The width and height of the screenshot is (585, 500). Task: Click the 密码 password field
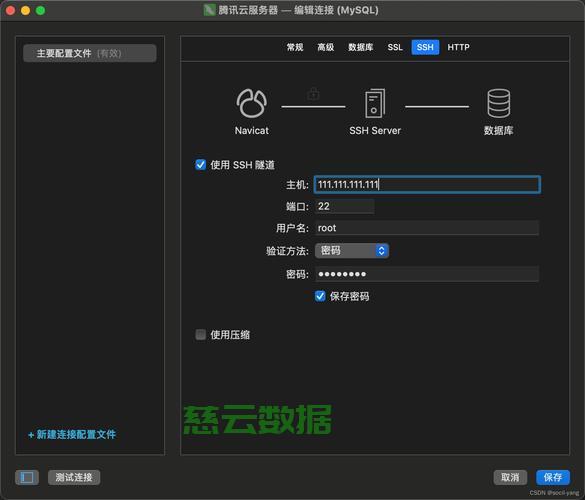pyautogui.click(x=427, y=274)
